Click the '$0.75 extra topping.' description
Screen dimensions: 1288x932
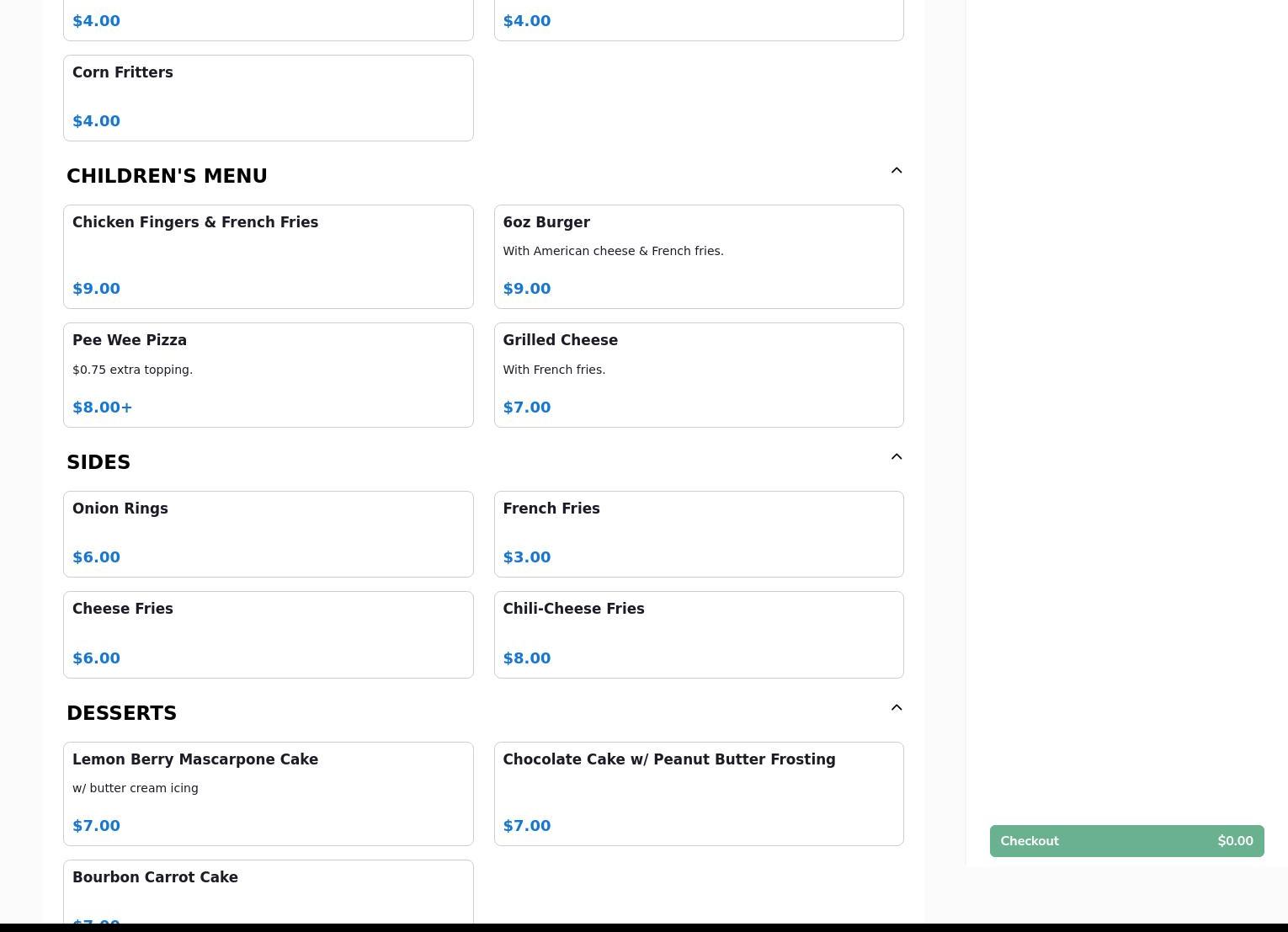pyautogui.click(x=132, y=370)
